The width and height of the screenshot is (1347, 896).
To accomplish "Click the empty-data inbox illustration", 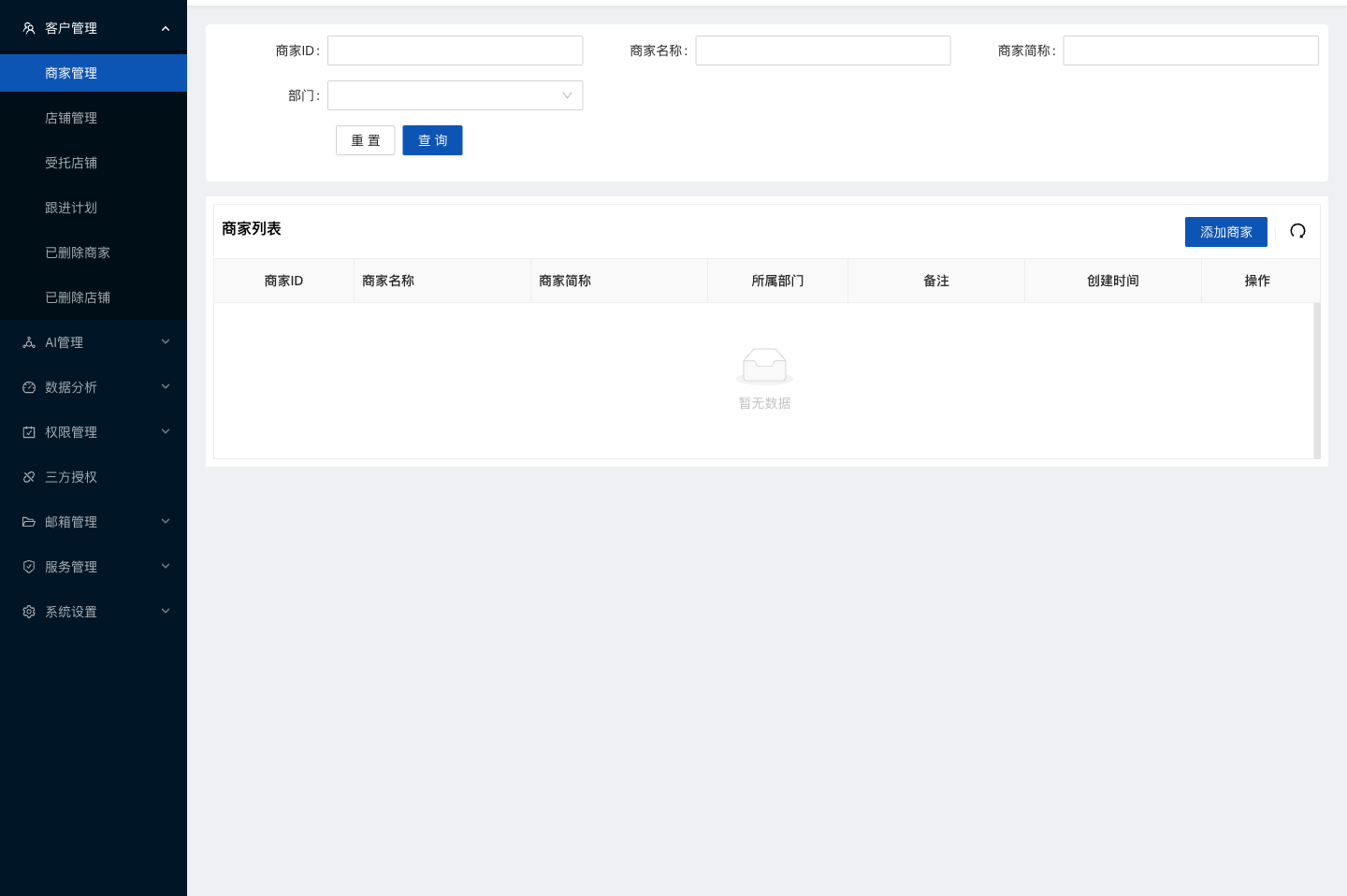I will pyautogui.click(x=764, y=366).
